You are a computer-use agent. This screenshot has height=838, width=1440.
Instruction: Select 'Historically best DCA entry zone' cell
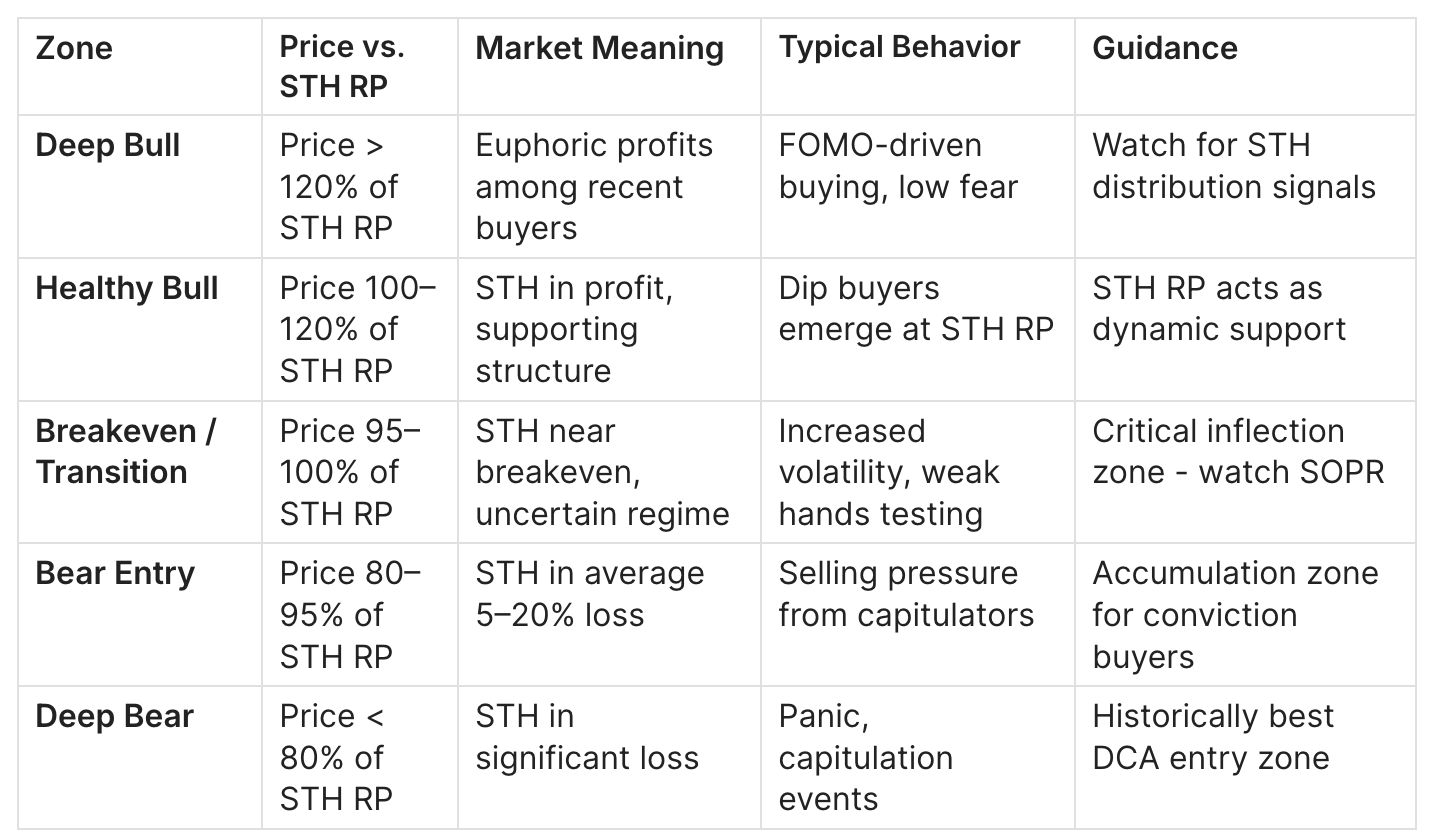click(1213, 737)
